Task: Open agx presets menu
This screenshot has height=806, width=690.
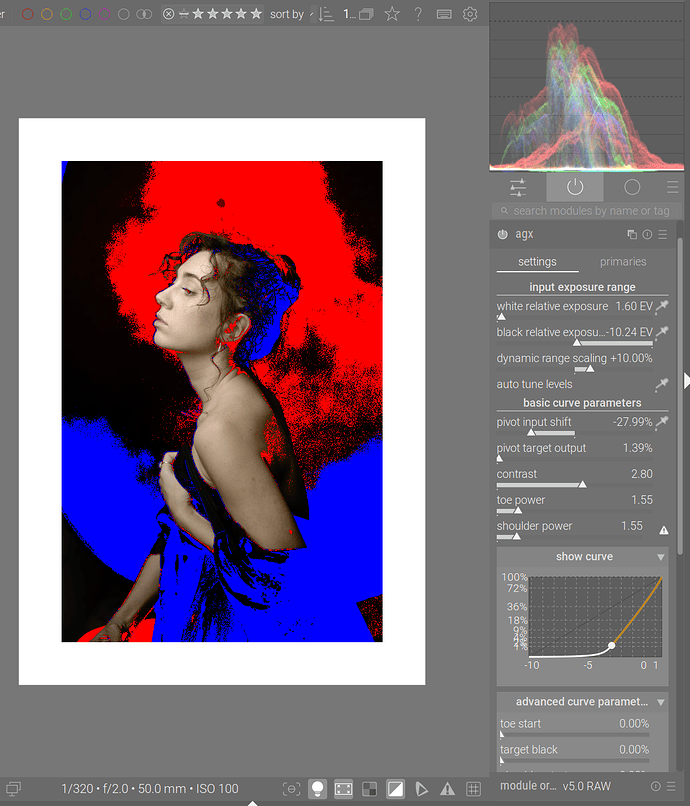Action: (662, 235)
